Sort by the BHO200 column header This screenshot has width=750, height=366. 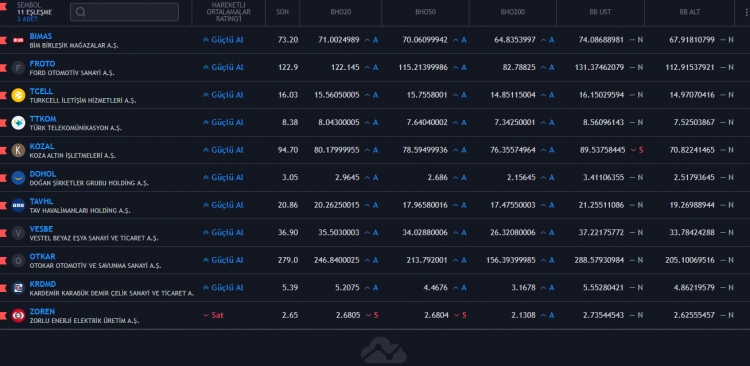pos(512,12)
